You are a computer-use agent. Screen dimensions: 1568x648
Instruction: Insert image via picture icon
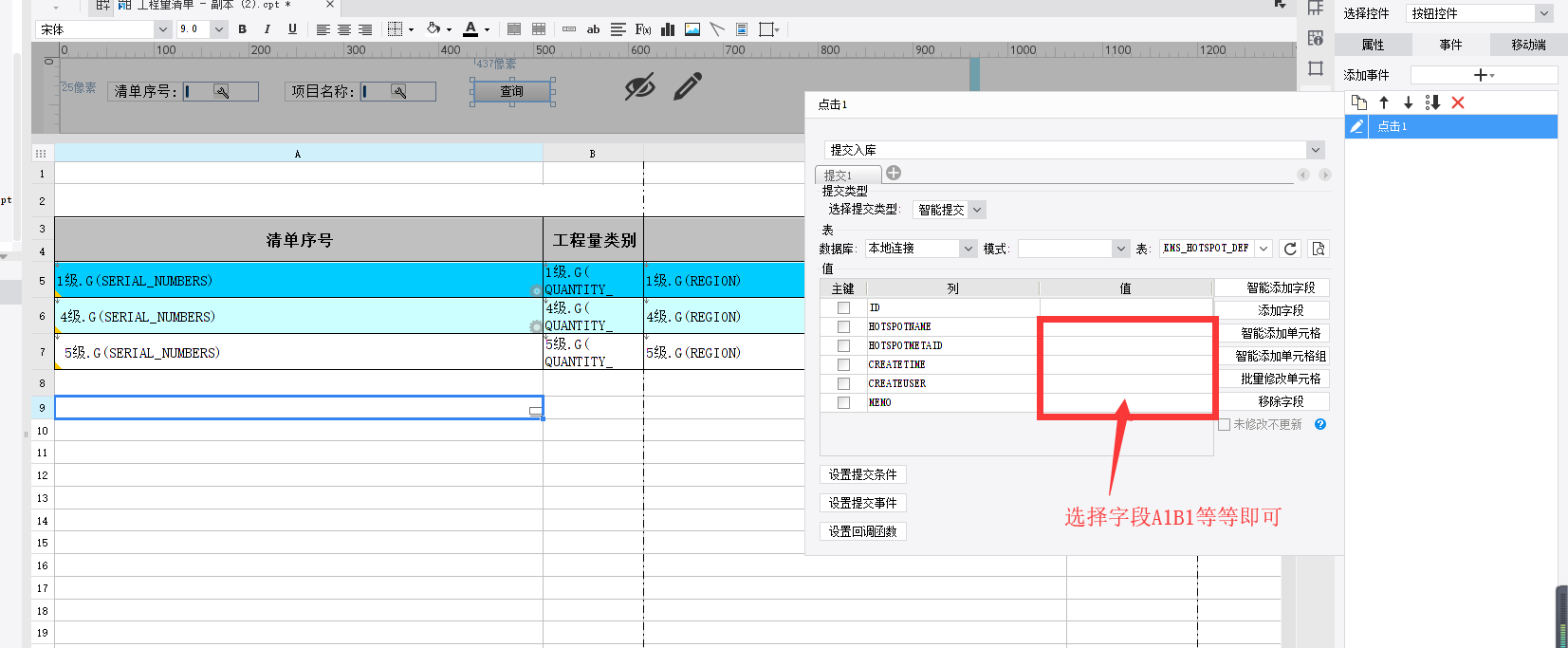point(692,29)
